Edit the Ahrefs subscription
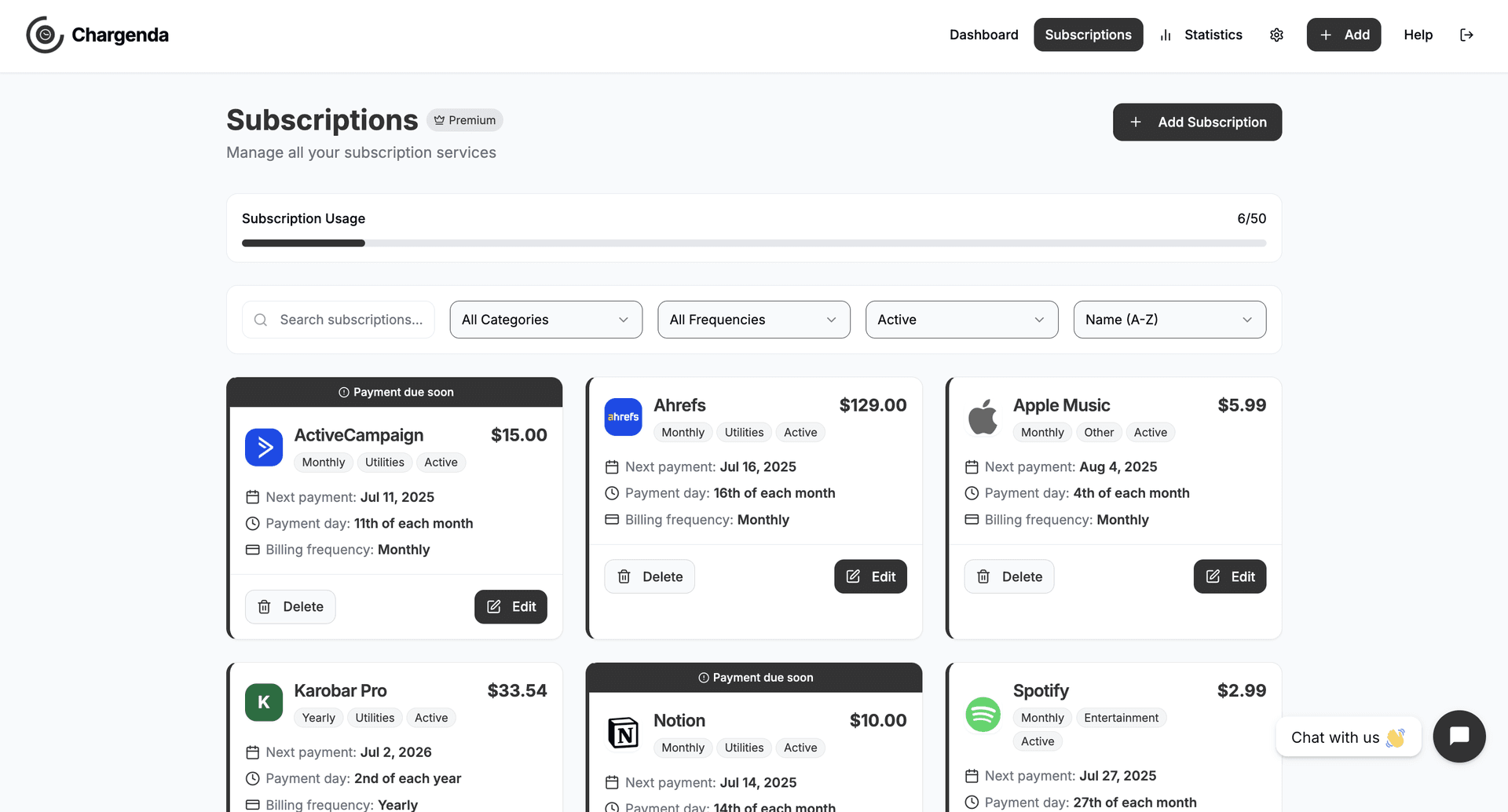This screenshot has width=1508, height=812. tap(870, 576)
